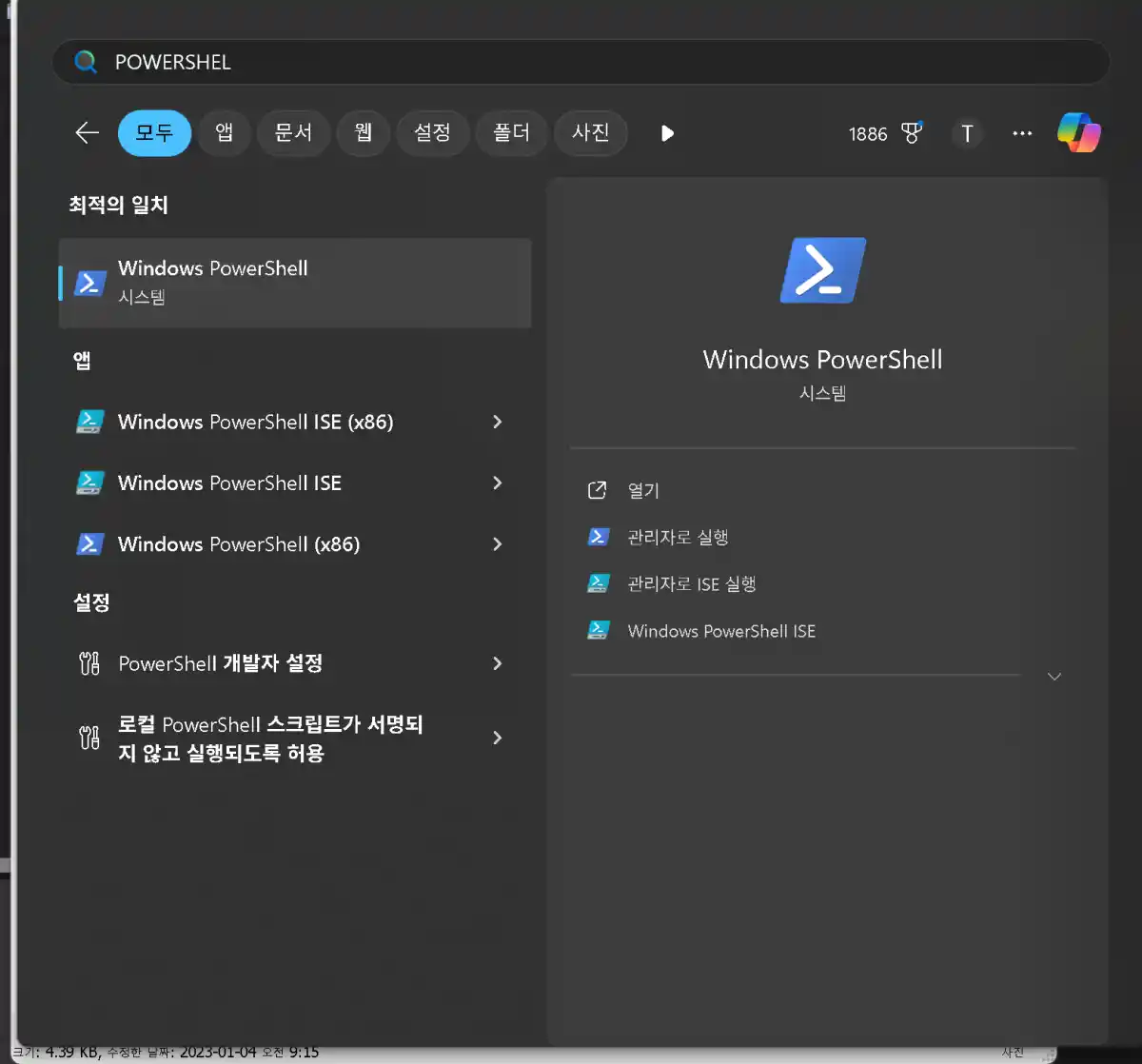Switch to the 설정 filter tab

tap(432, 133)
